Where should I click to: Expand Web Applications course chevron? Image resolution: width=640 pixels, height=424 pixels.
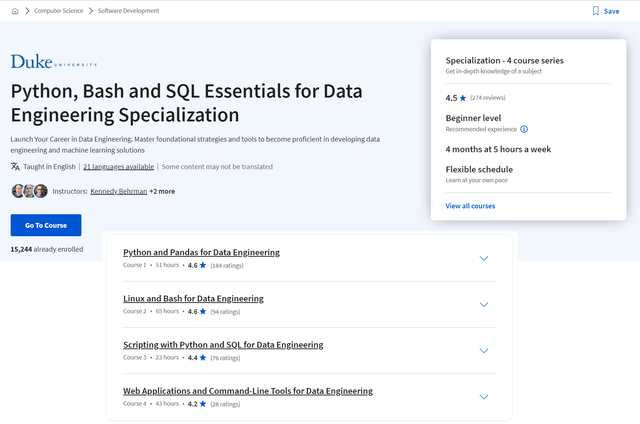point(484,396)
